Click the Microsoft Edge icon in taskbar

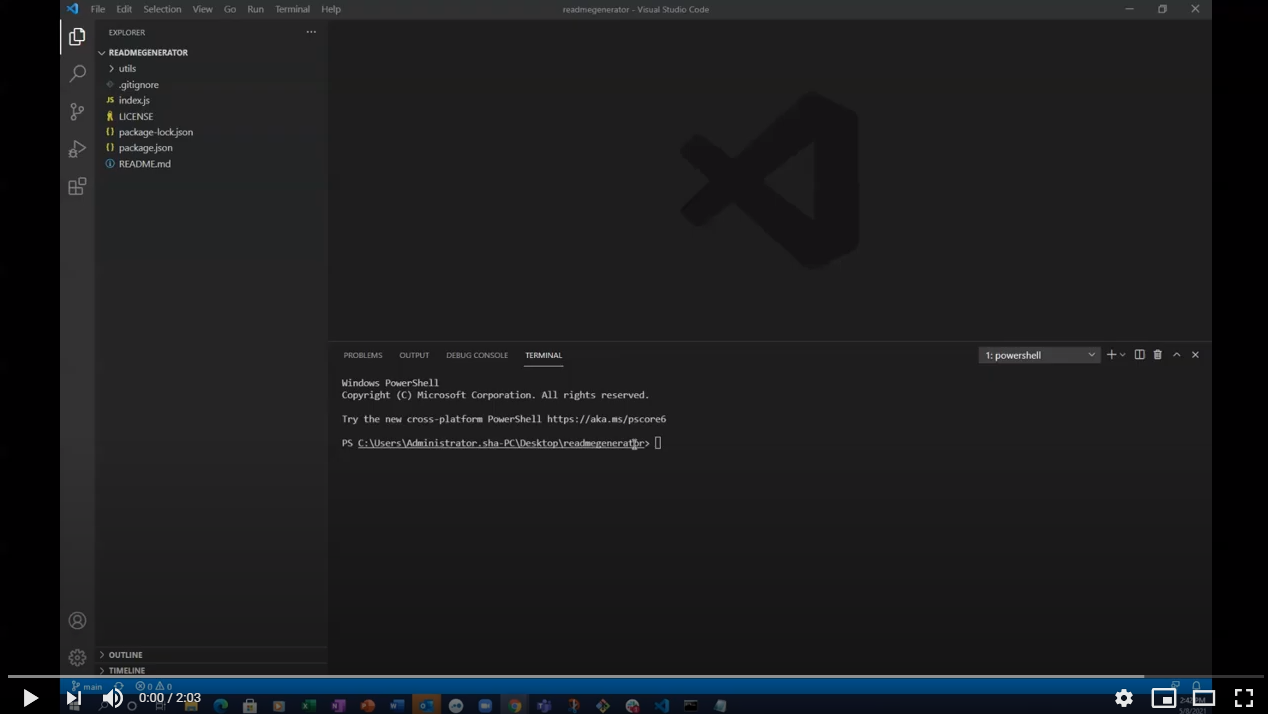pos(221,705)
